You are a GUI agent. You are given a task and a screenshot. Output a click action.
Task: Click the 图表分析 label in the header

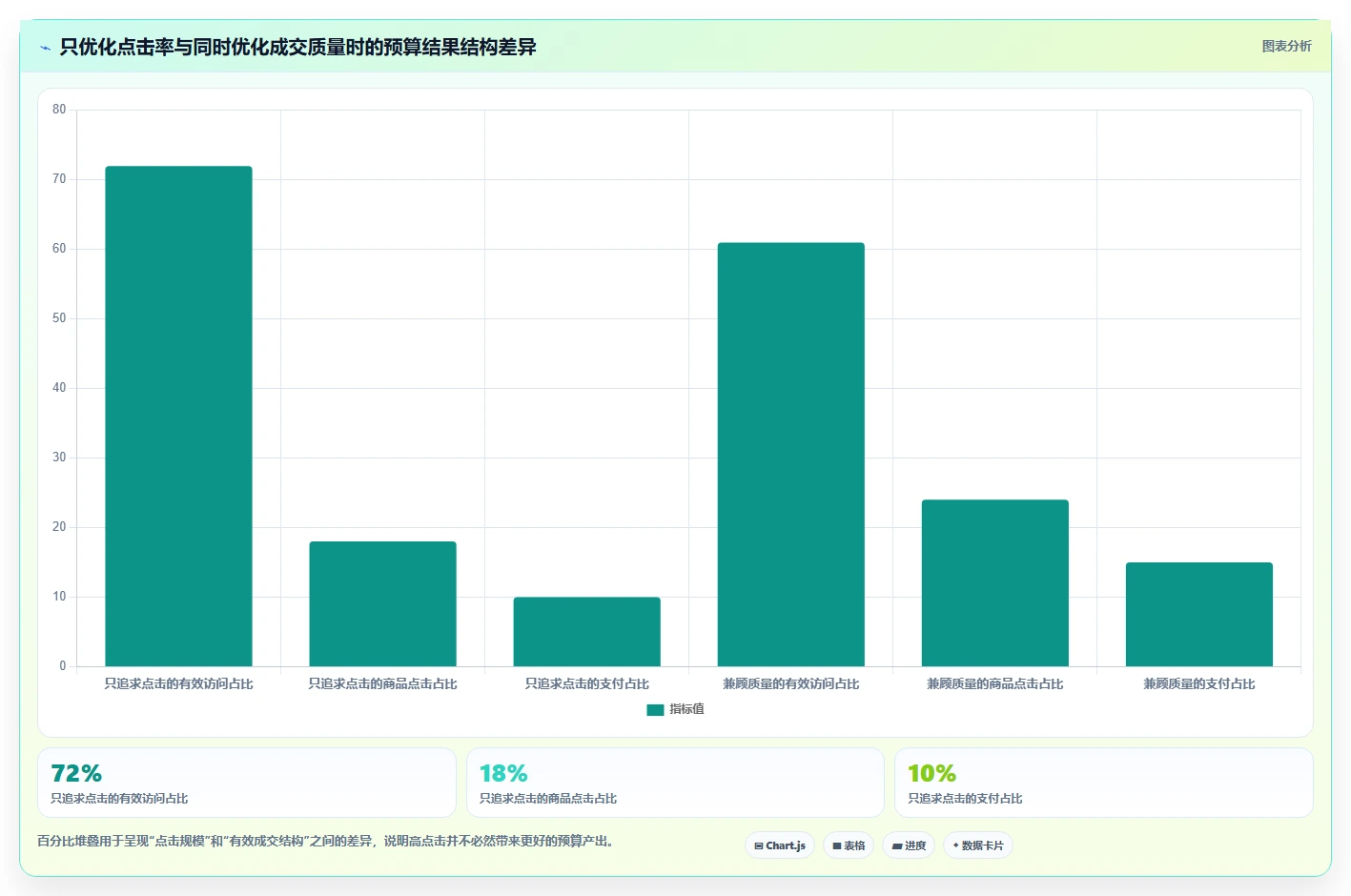coord(1286,46)
